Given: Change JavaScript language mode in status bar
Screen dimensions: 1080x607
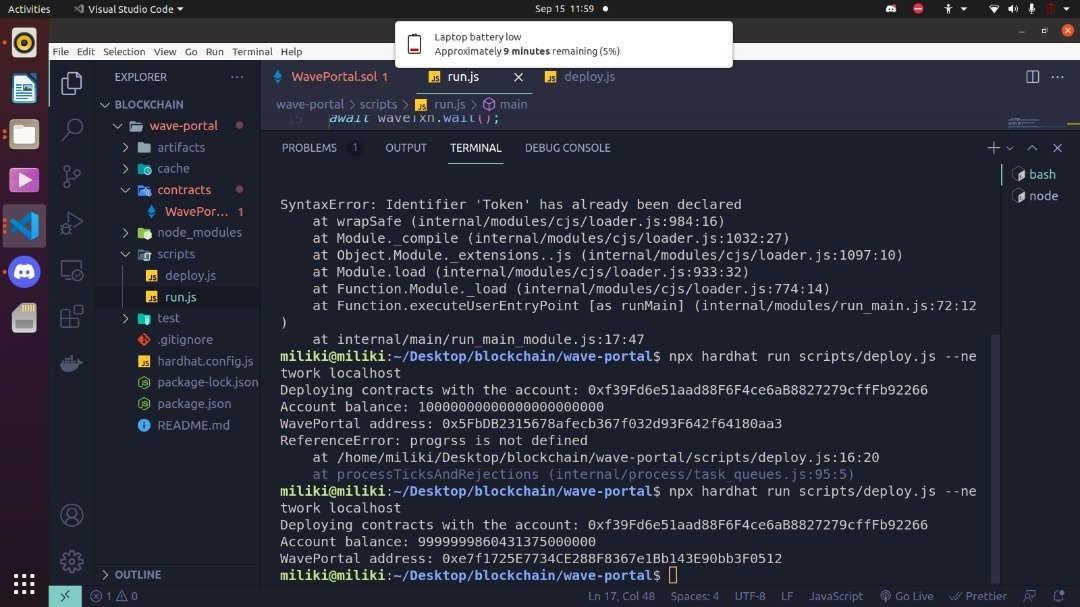Looking at the screenshot, I should coord(835,596).
